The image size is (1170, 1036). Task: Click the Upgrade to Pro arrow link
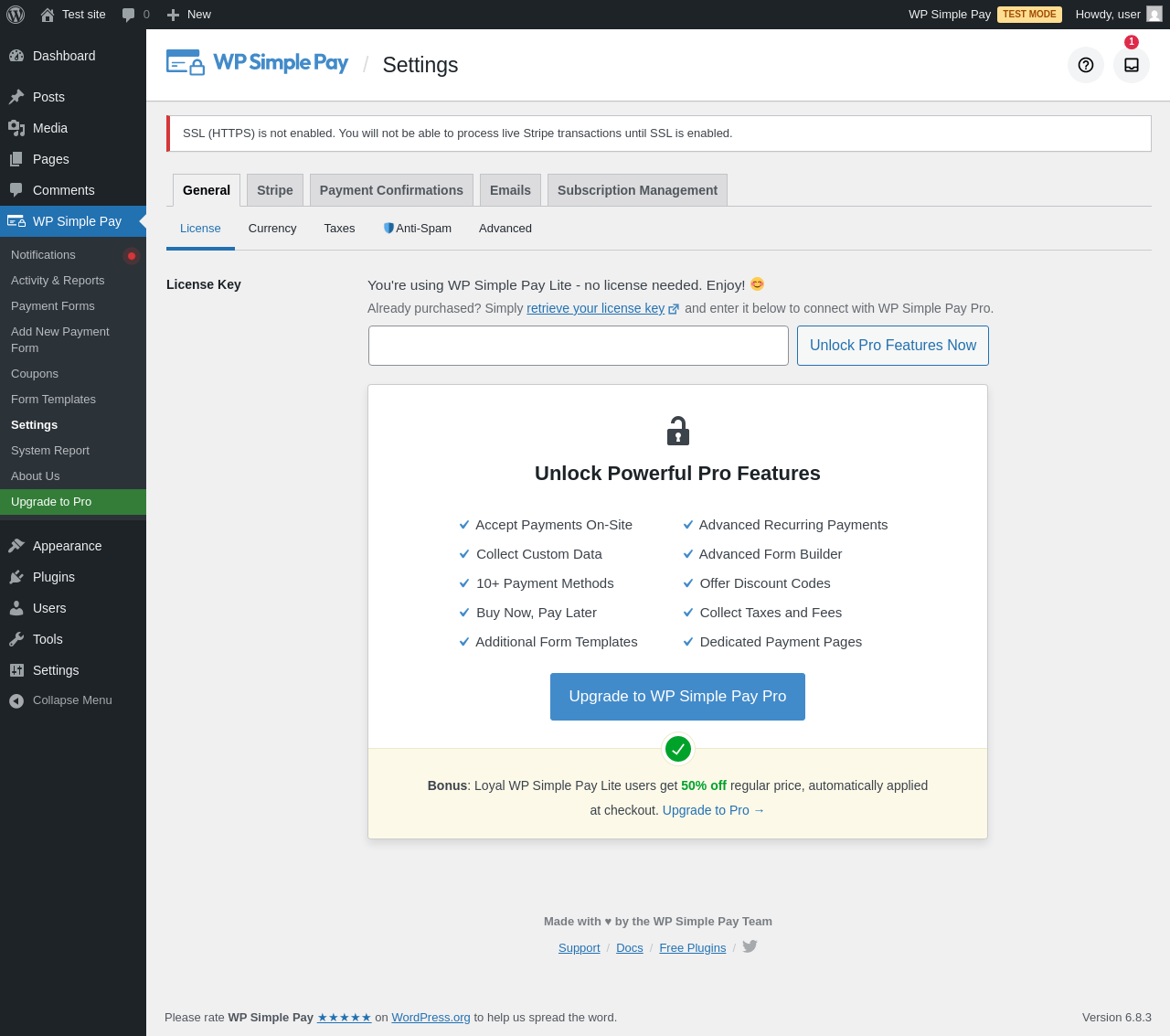(714, 810)
